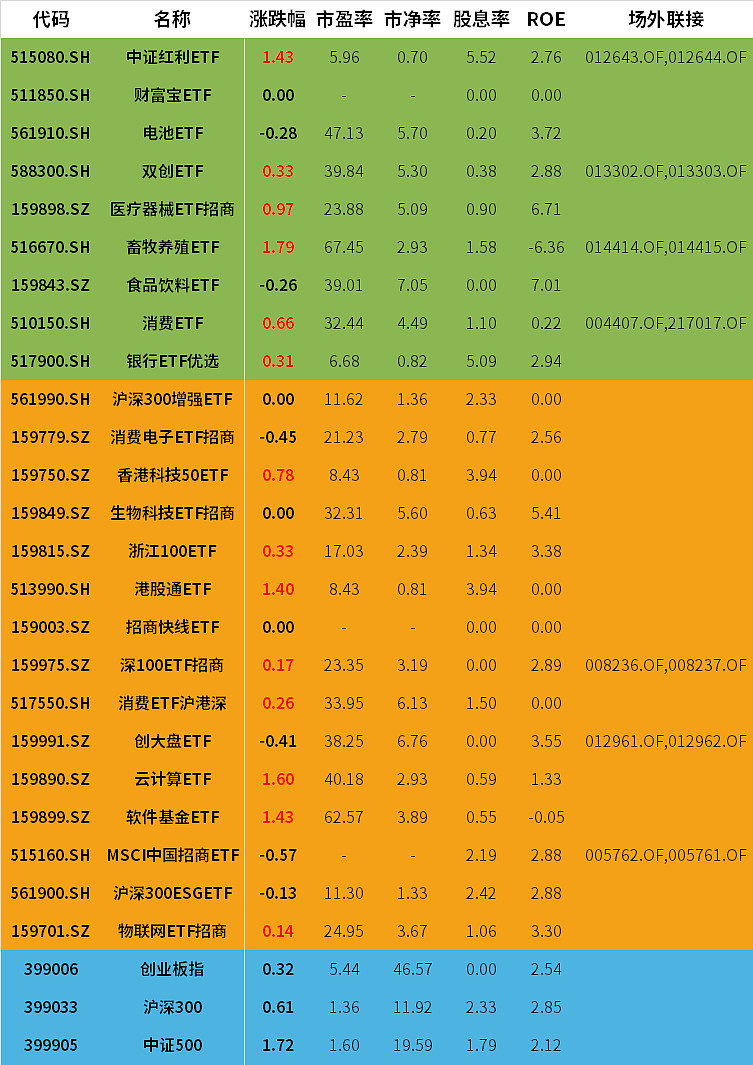Click the 场外联接 column header

pos(665,19)
